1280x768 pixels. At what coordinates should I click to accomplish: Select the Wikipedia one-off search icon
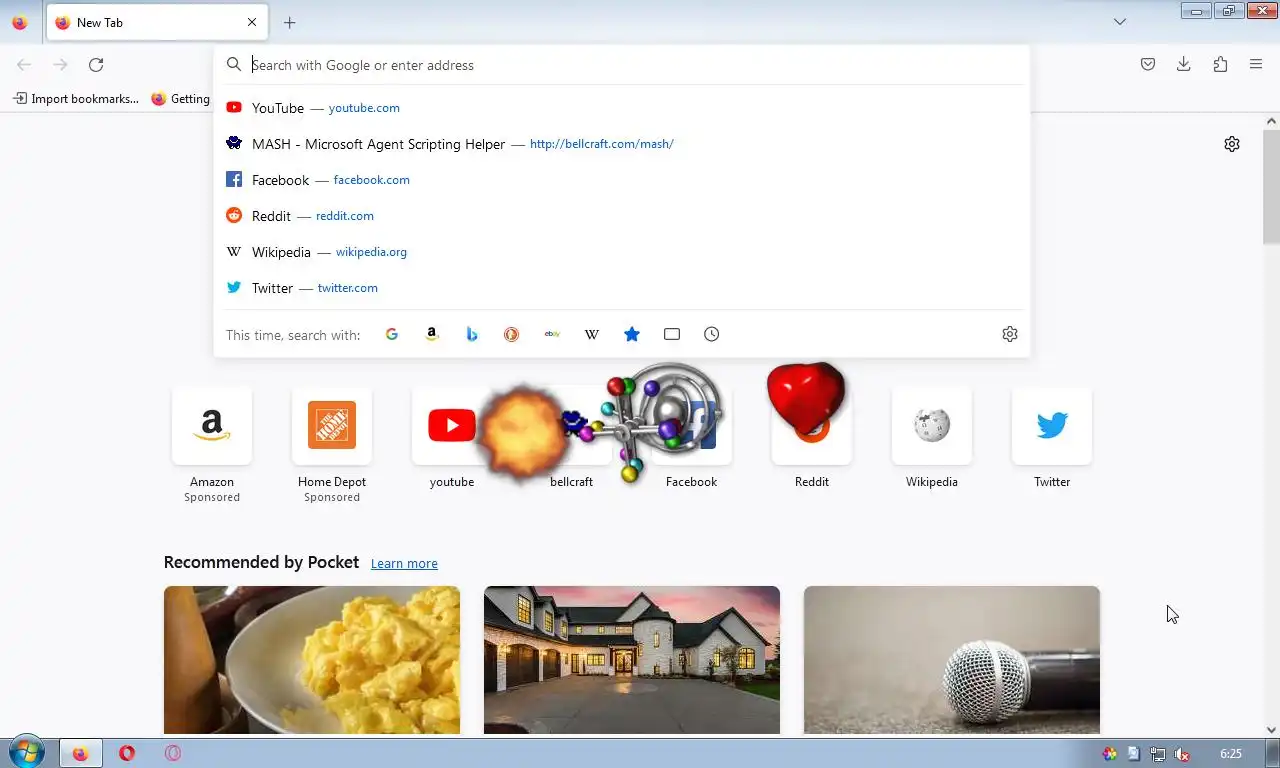click(x=592, y=334)
